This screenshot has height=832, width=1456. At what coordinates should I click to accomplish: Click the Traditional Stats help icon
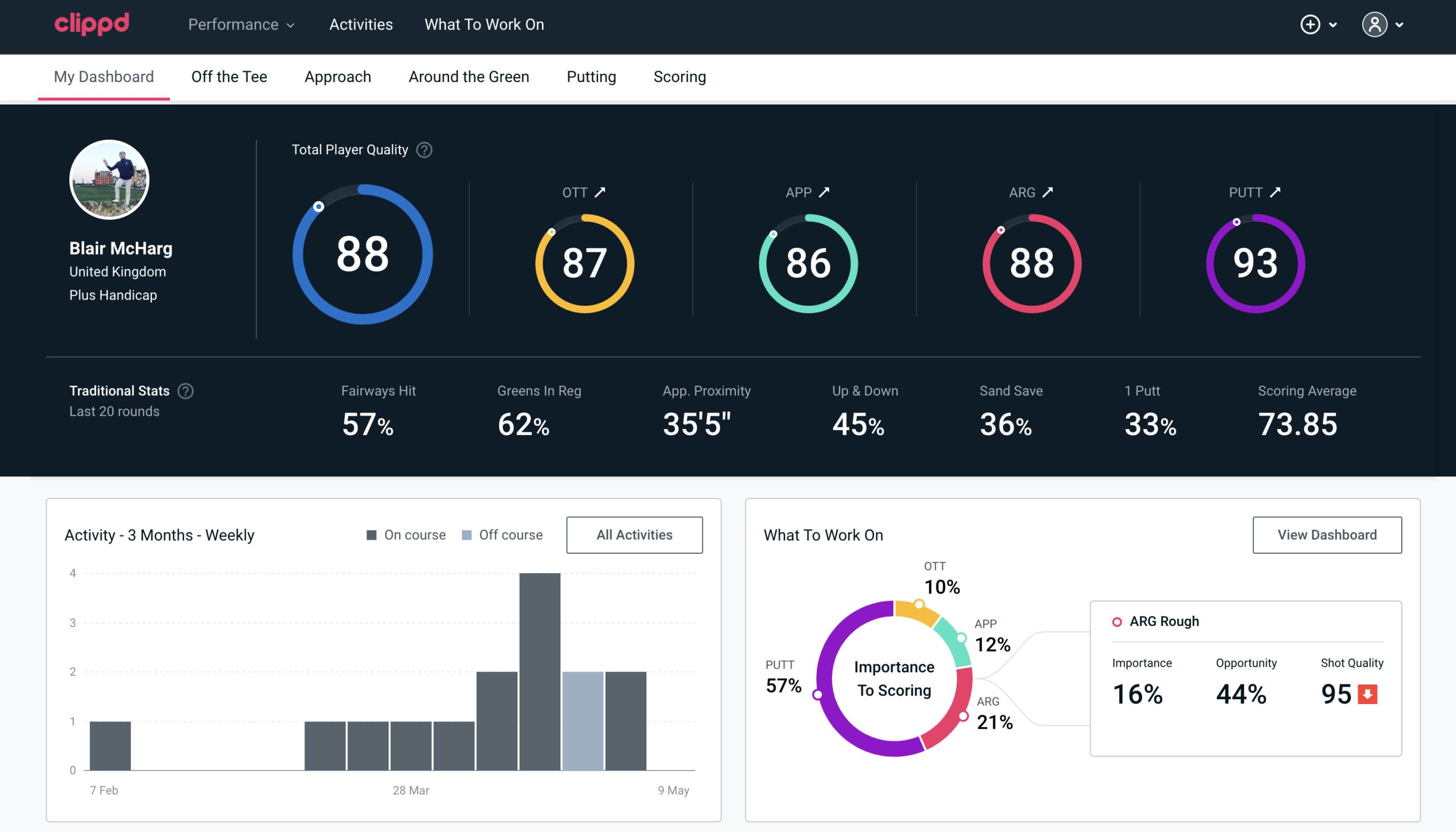click(x=187, y=391)
